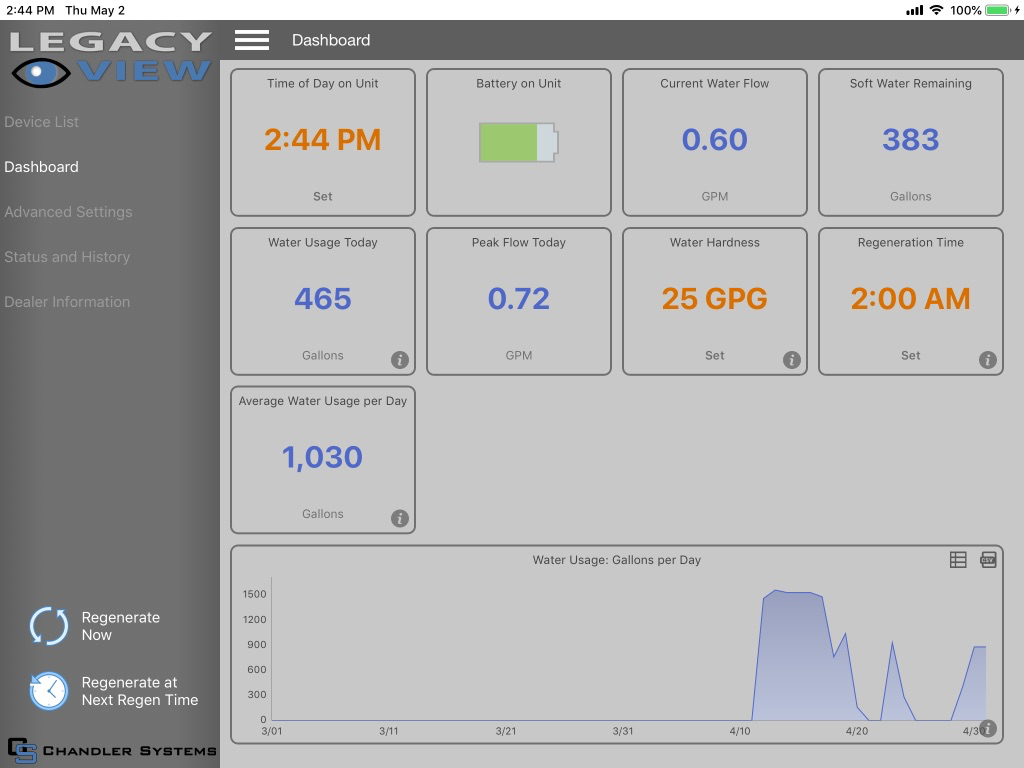Open Dealer Information page
Viewport: 1024px width, 768px height.
[67, 302]
